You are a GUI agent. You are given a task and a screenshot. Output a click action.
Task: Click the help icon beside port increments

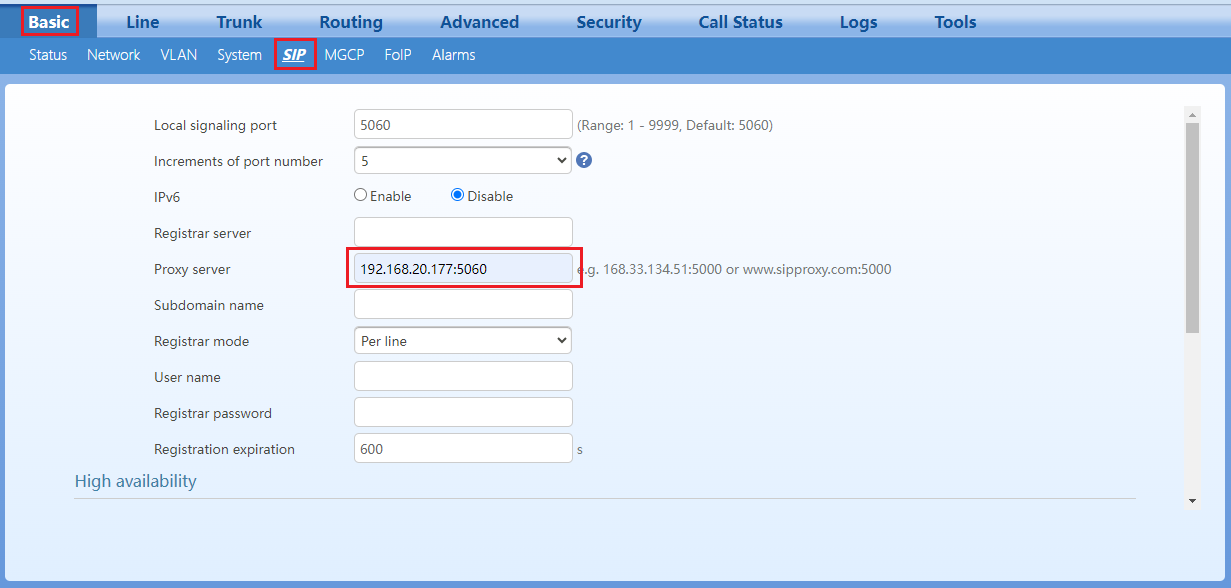[584, 160]
